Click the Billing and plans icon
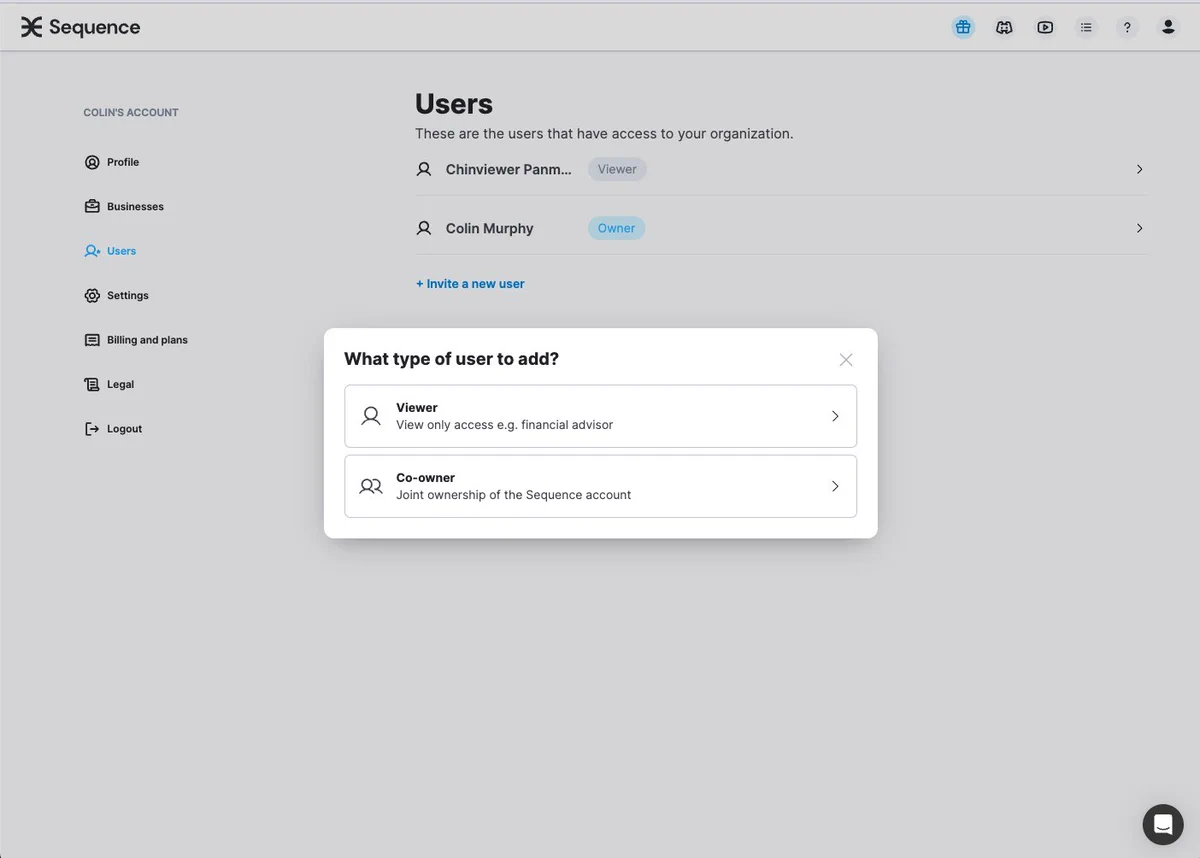The height and width of the screenshot is (858, 1200). (92, 340)
